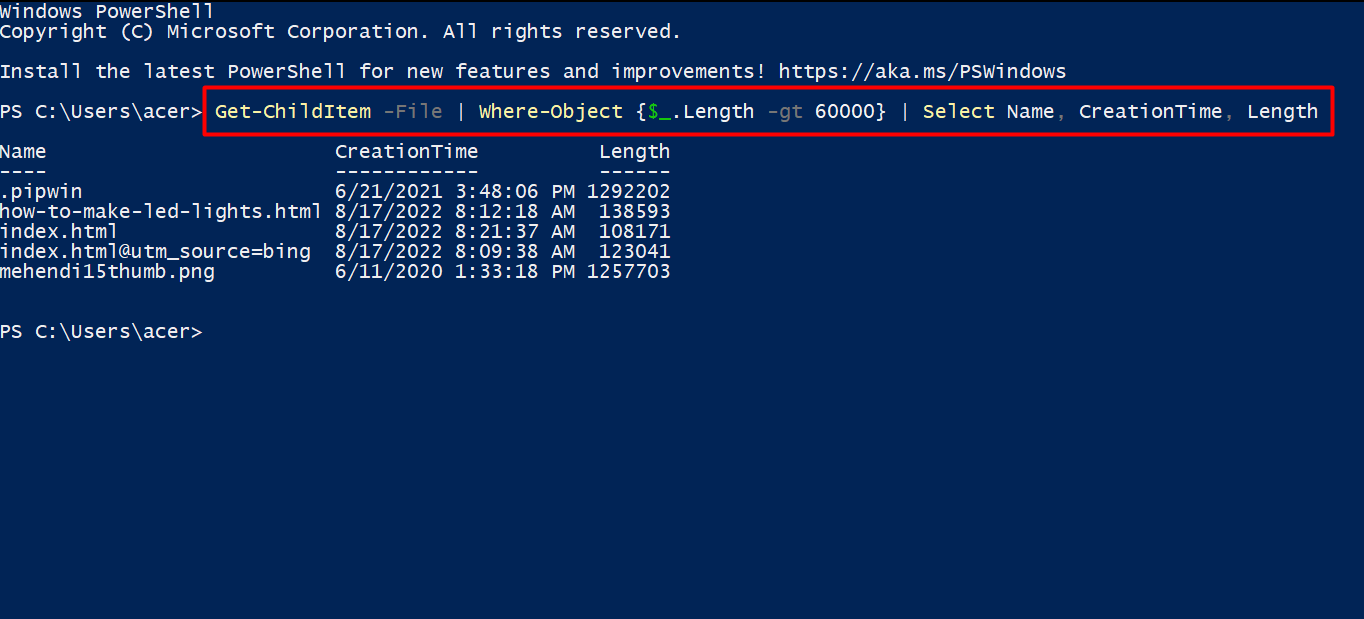This screenshot has width=1364, height=619.
Task: Click the 1292202 length value
Action: [x=629, y=191]
